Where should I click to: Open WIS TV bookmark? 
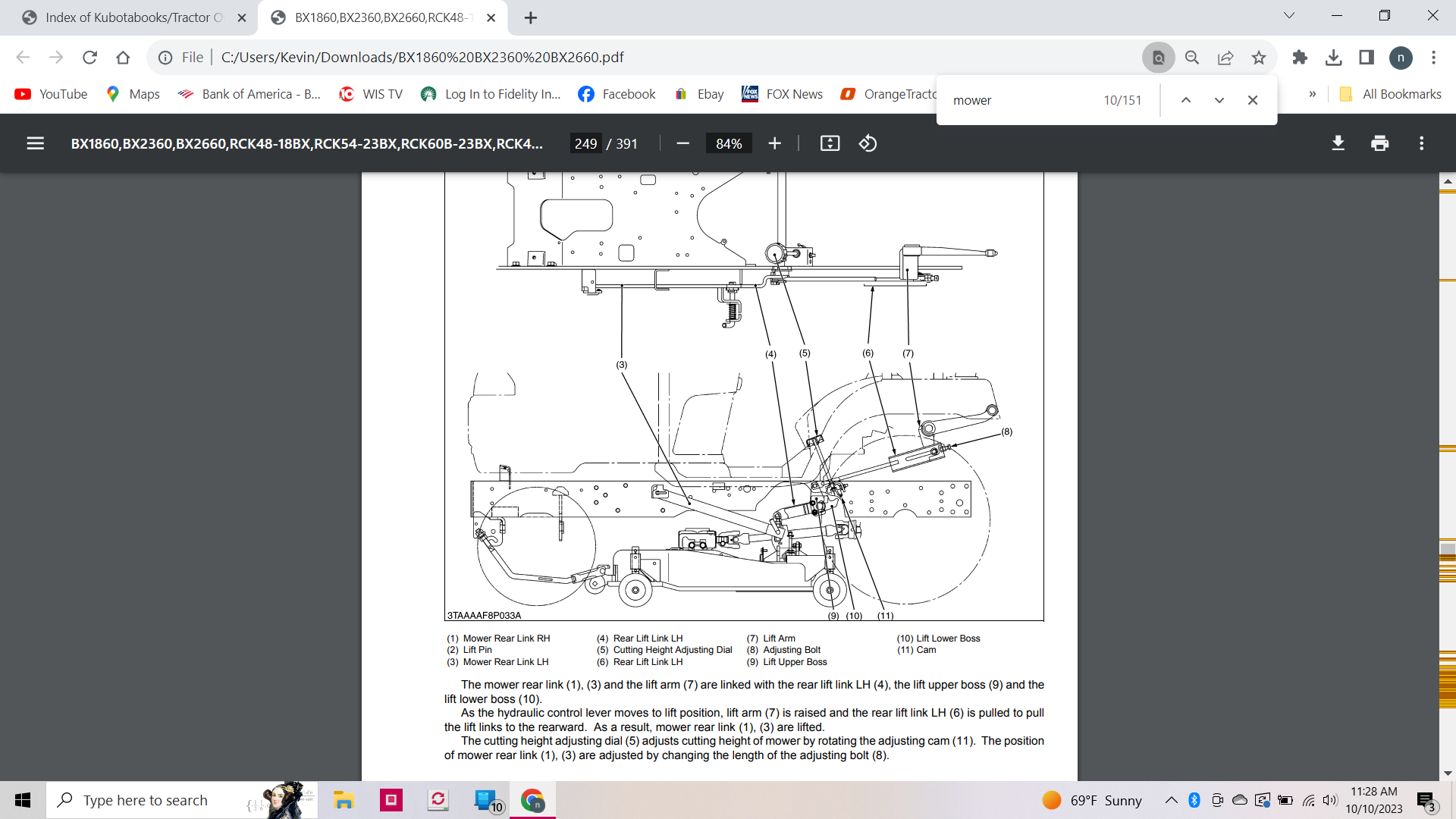(x=370, y=94)
